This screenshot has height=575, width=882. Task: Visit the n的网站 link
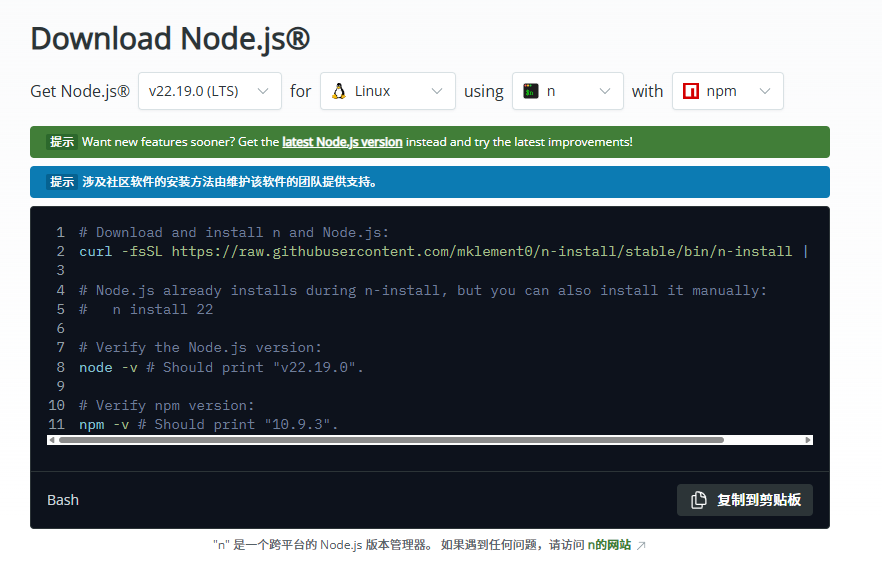609,545
